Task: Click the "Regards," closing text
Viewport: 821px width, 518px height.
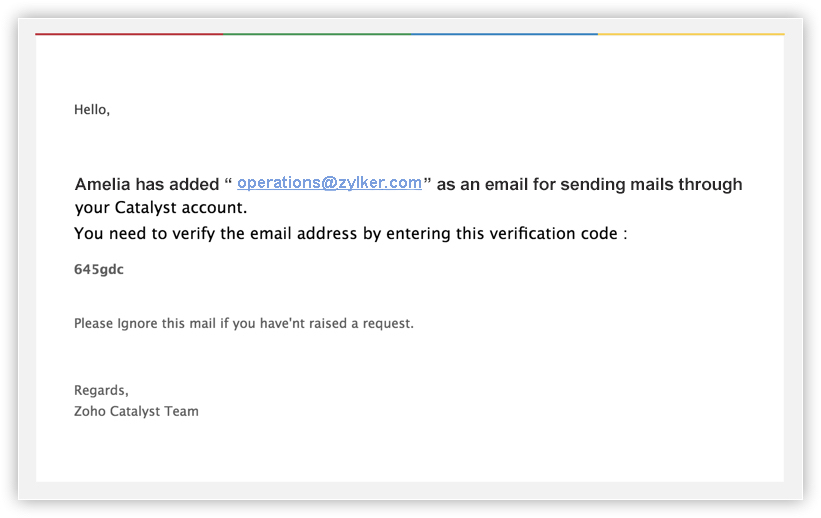Action: click(x=101, y=390)
